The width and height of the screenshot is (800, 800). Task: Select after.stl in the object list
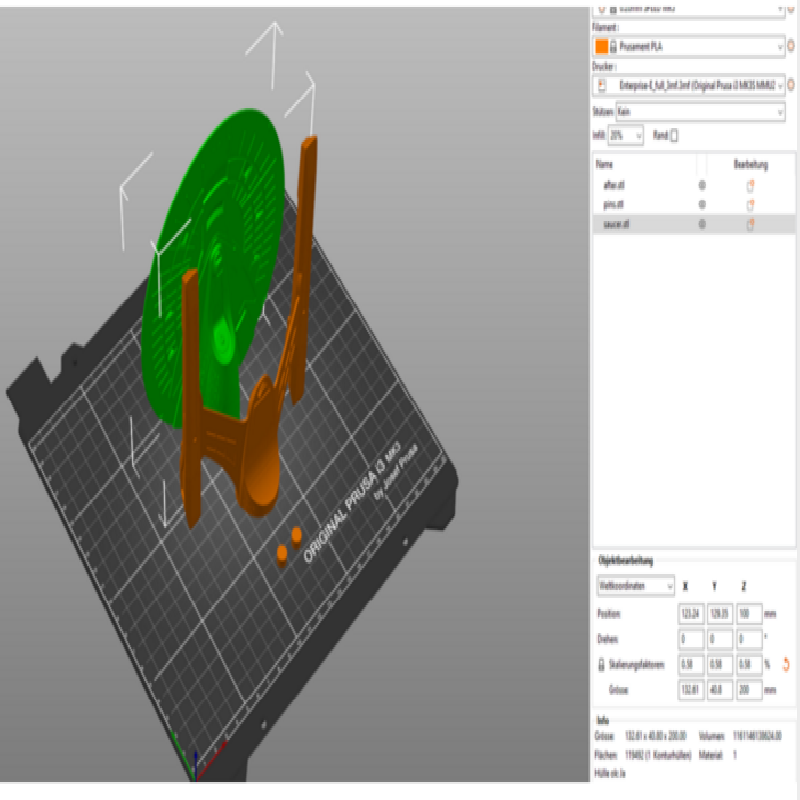pyautogui.click(x=614, y=185)
